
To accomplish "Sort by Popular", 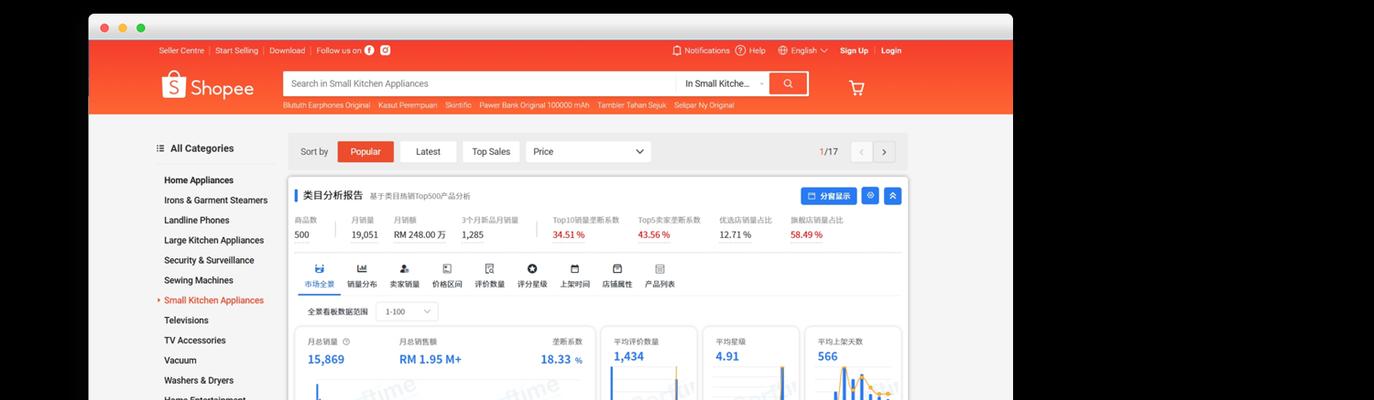I will pos(365,152).
